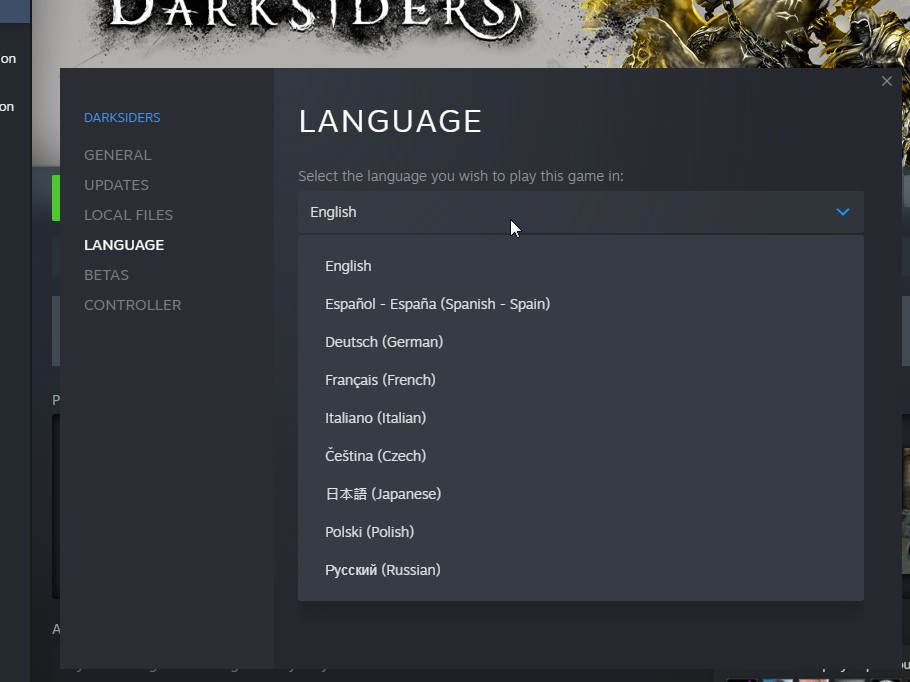The width and height of the screenshot is (910, 682).
Task: Go to the LOCAL FILES tab
Action: point(128,215)
